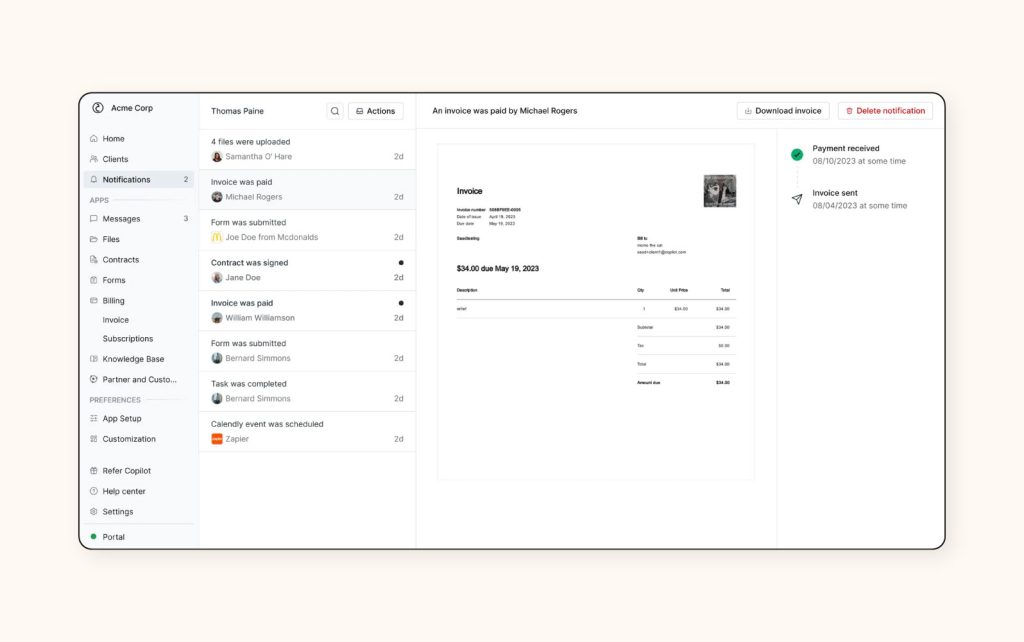Image resolution: width=1024 pixels, height=642 pixels.
Task: Click the search magnifier icon in notifications
Action: click(335, 111)
